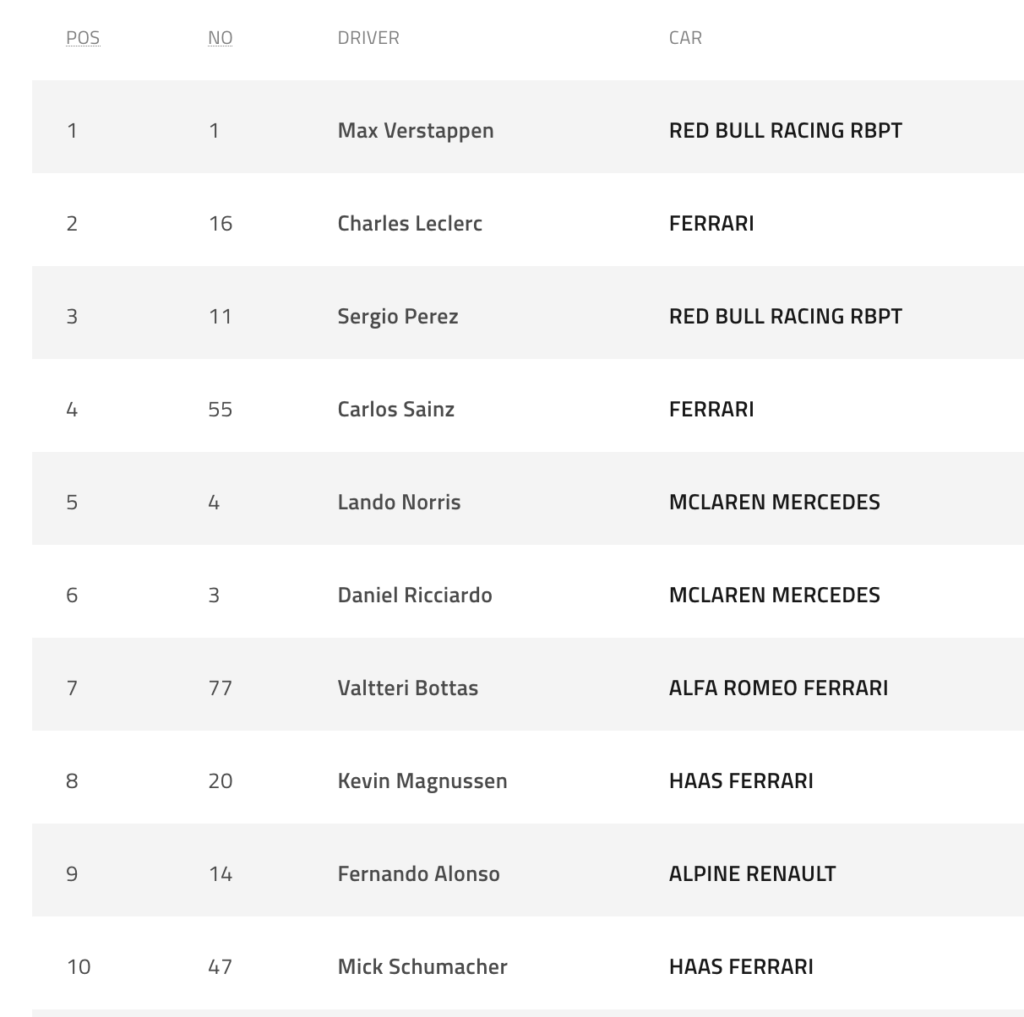This screenshot has width=1024, height=1017.
Task: Open Lando Norris driver entry
Action: click(x=399, y=503)
